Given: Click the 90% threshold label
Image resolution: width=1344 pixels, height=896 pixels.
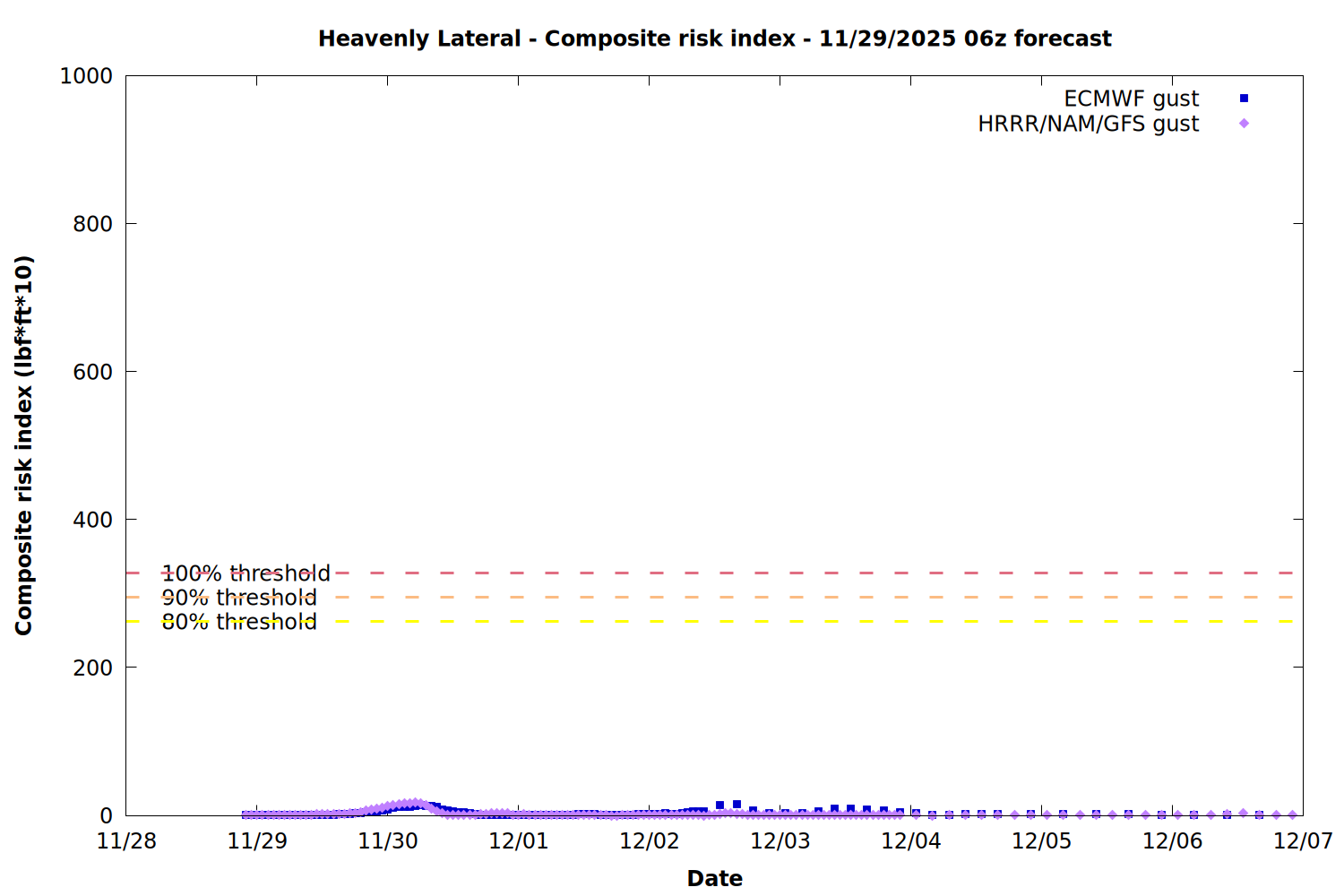Looking at the screenshot, I should pos(239,598).
